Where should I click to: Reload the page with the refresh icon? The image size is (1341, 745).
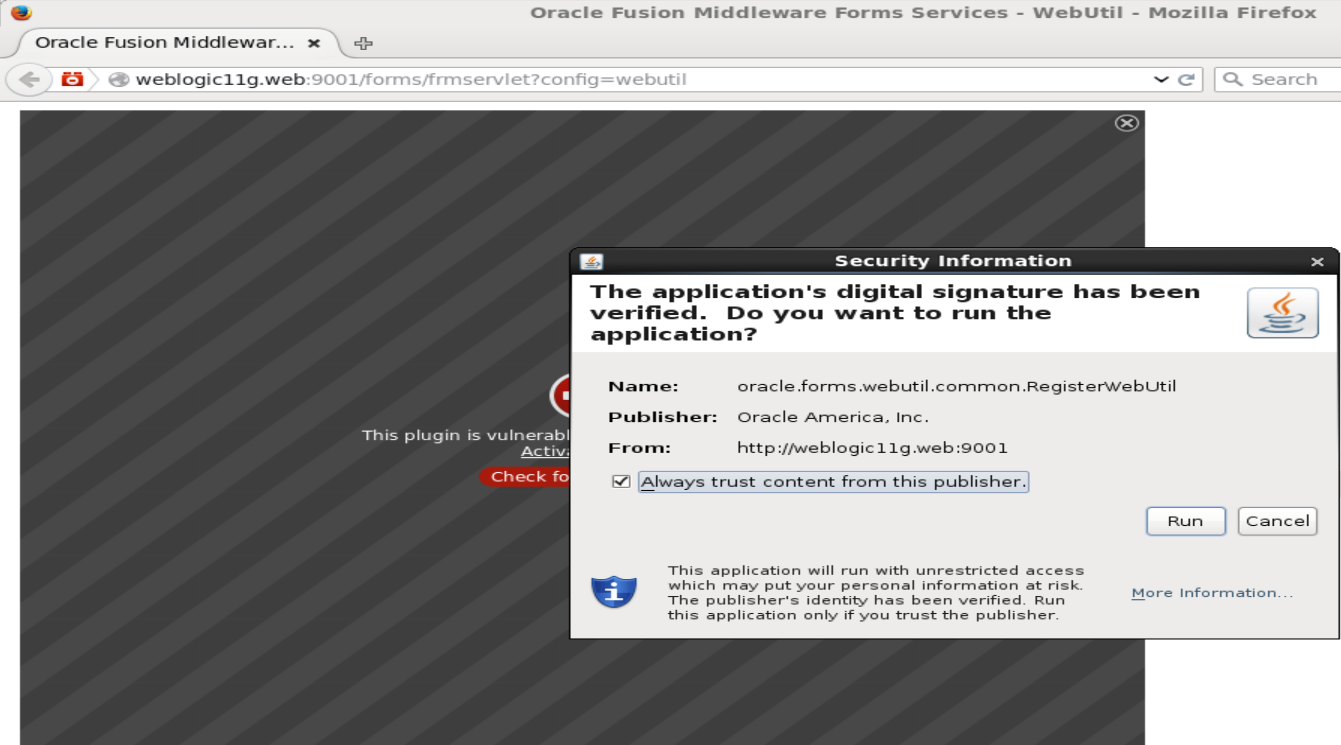point(1186,79)
